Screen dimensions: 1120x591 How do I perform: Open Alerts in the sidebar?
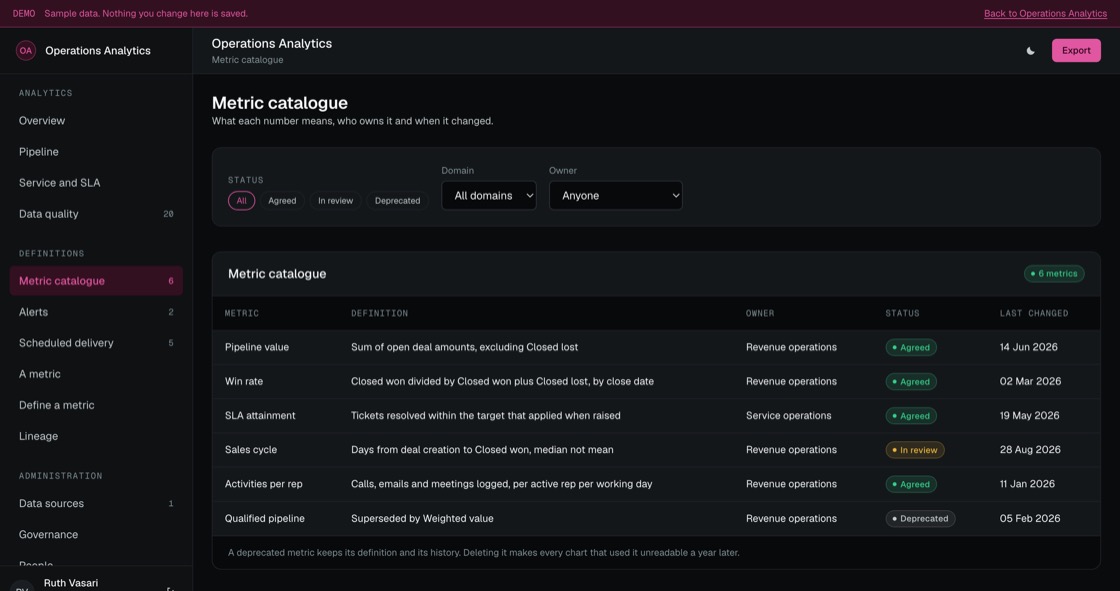pyautogui.click(x=96, y=312)
